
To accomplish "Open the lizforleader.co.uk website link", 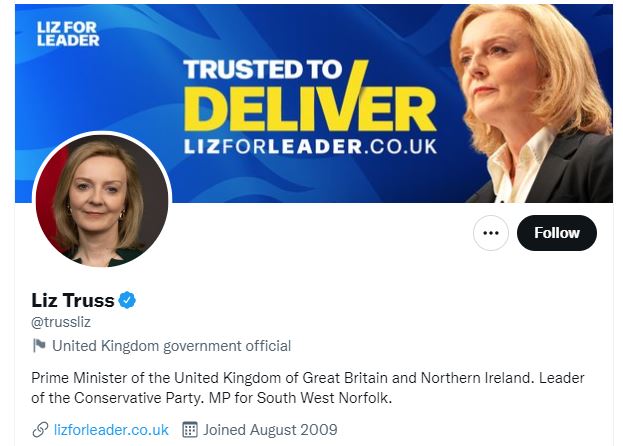I will 111,430.
